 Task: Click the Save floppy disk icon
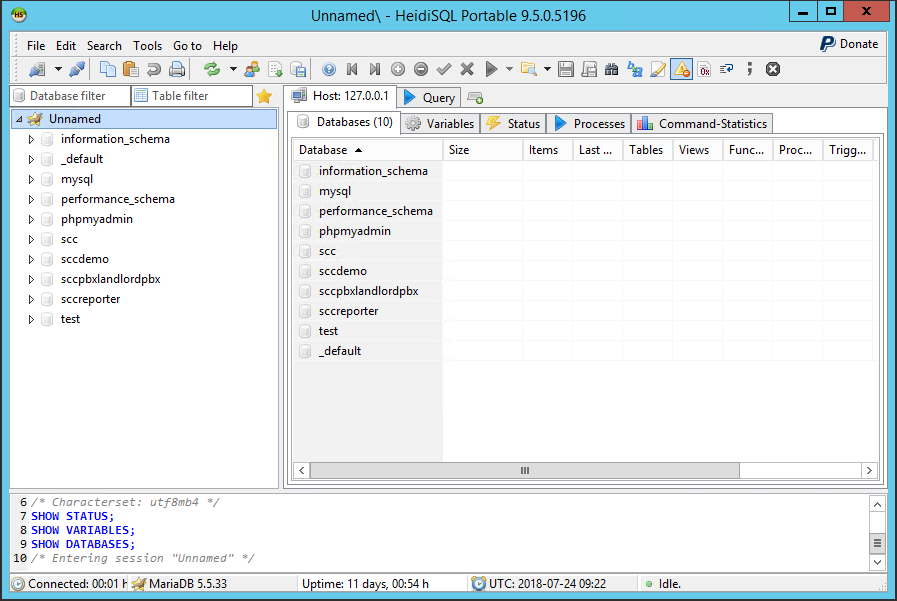(x=566, y=70)
